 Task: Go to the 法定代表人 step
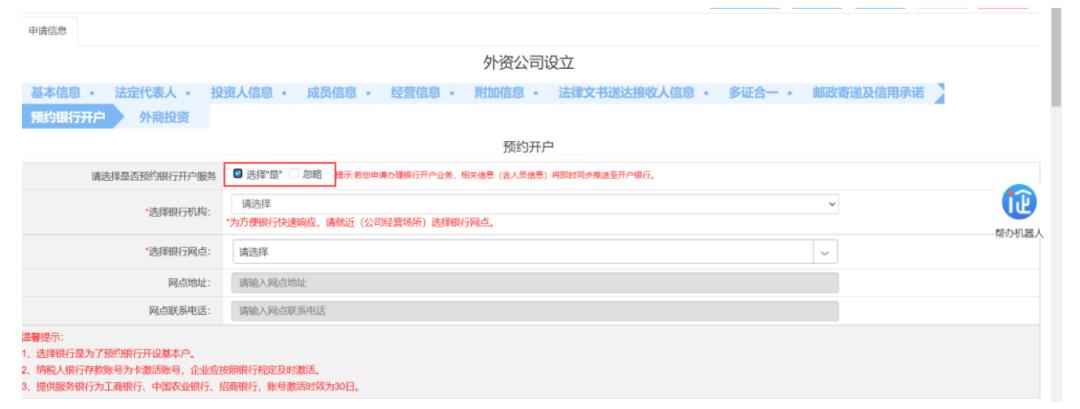[145, 93]
